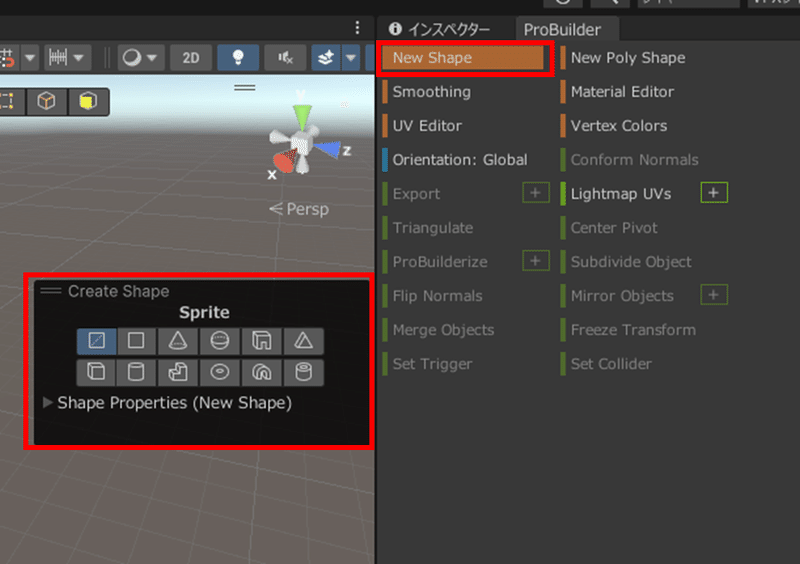Open Export options plus button
The height and width of the screenshot is (564, 800).
[x=536, y=193]
